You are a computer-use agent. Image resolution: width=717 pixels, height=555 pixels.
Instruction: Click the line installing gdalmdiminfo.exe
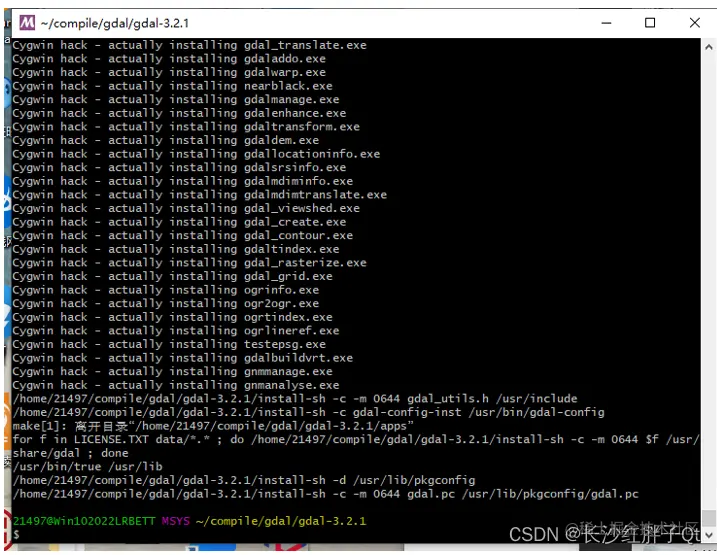pos(182,181)
